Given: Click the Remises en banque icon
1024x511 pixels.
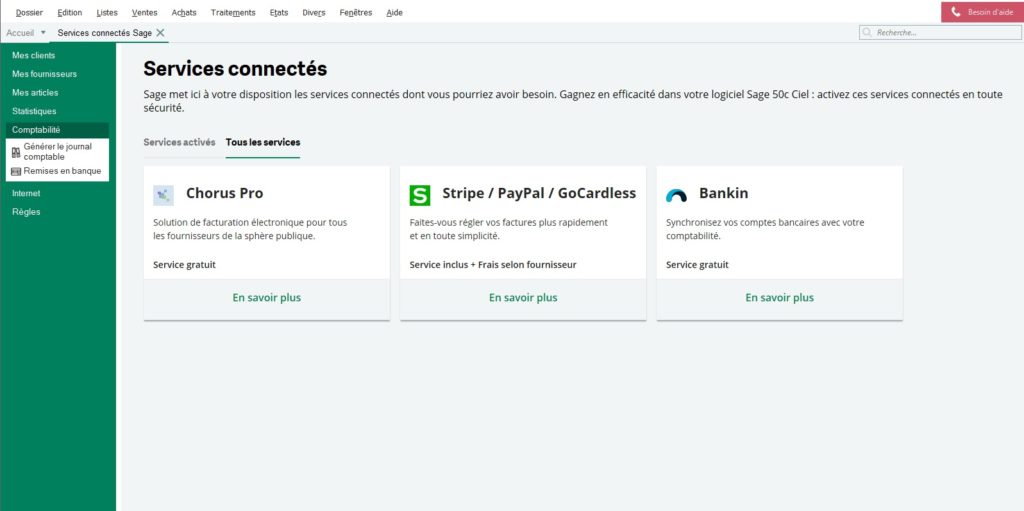Looking at the screenshot, I should (x=16, y=171).
